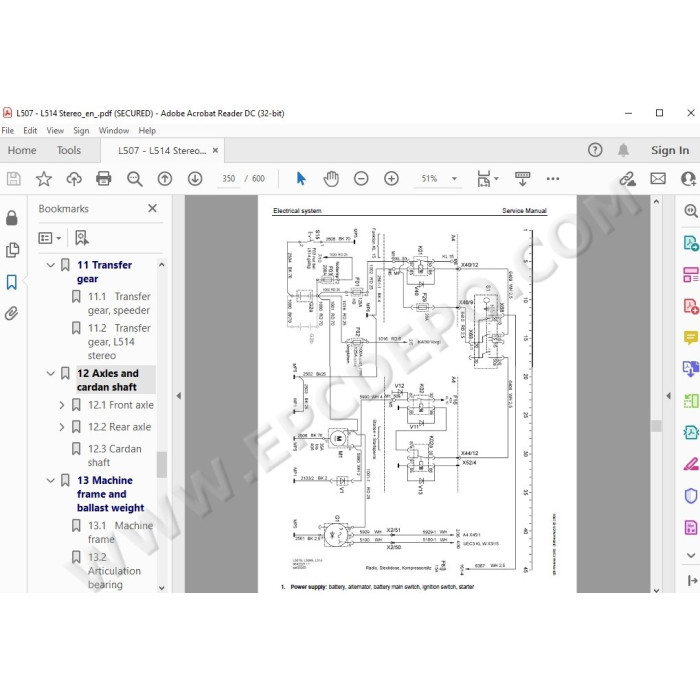Image resolution: width=700 pixels, height=700 pixels.
Task: Show Page Thumbnails panel
Action: point(12,250)
